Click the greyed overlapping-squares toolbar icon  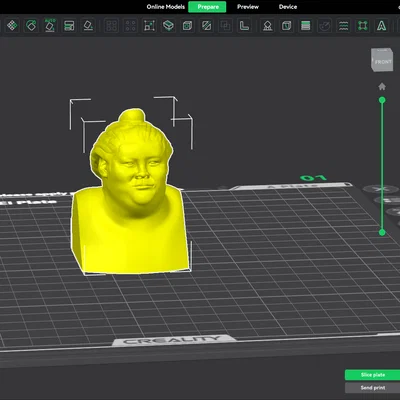point(225,26)
